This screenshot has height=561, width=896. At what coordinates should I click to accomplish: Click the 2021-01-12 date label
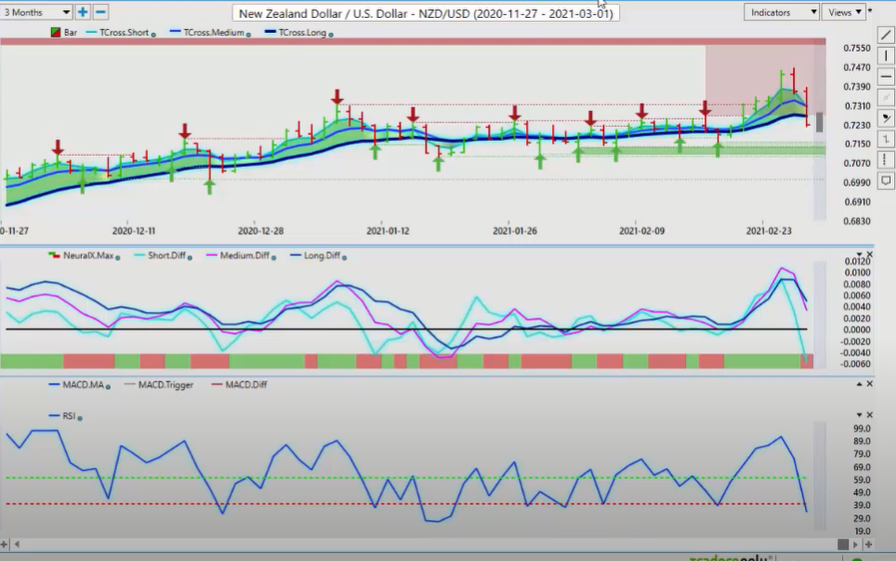click(x=388, y=231)
